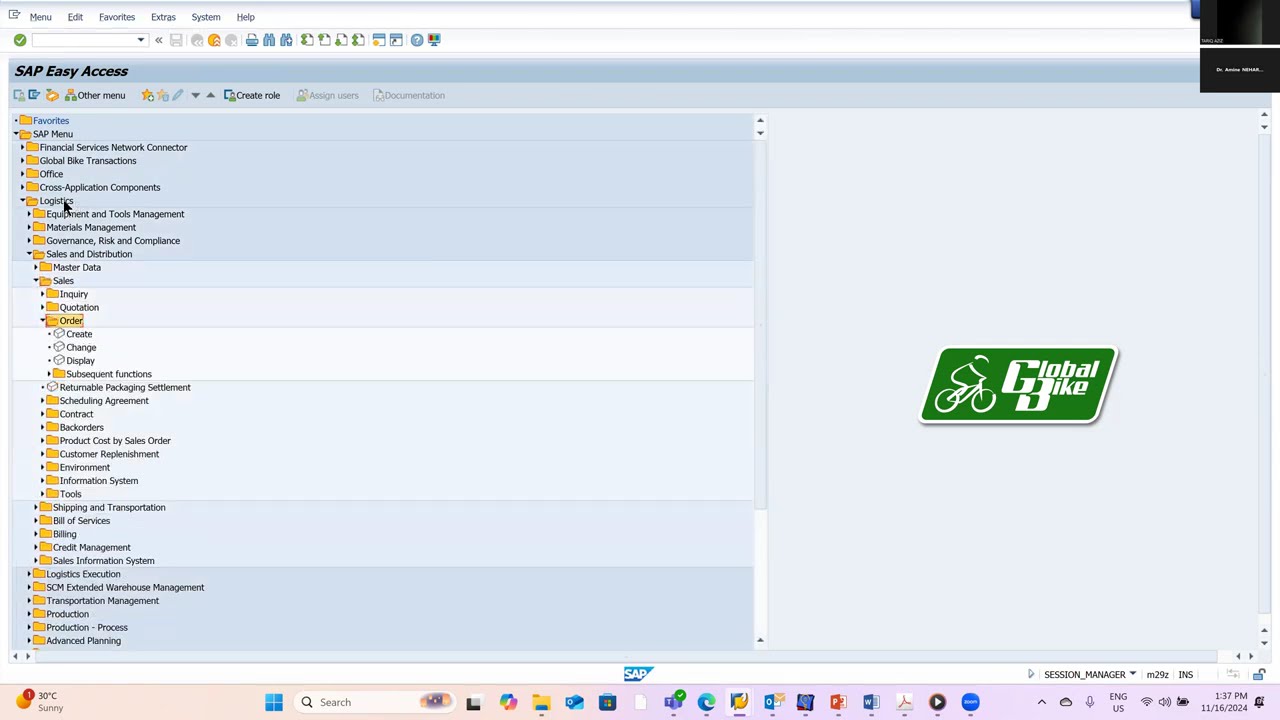Click Delete favorites star icon
Screen dimensions: 1280x720
click(163, 95)
